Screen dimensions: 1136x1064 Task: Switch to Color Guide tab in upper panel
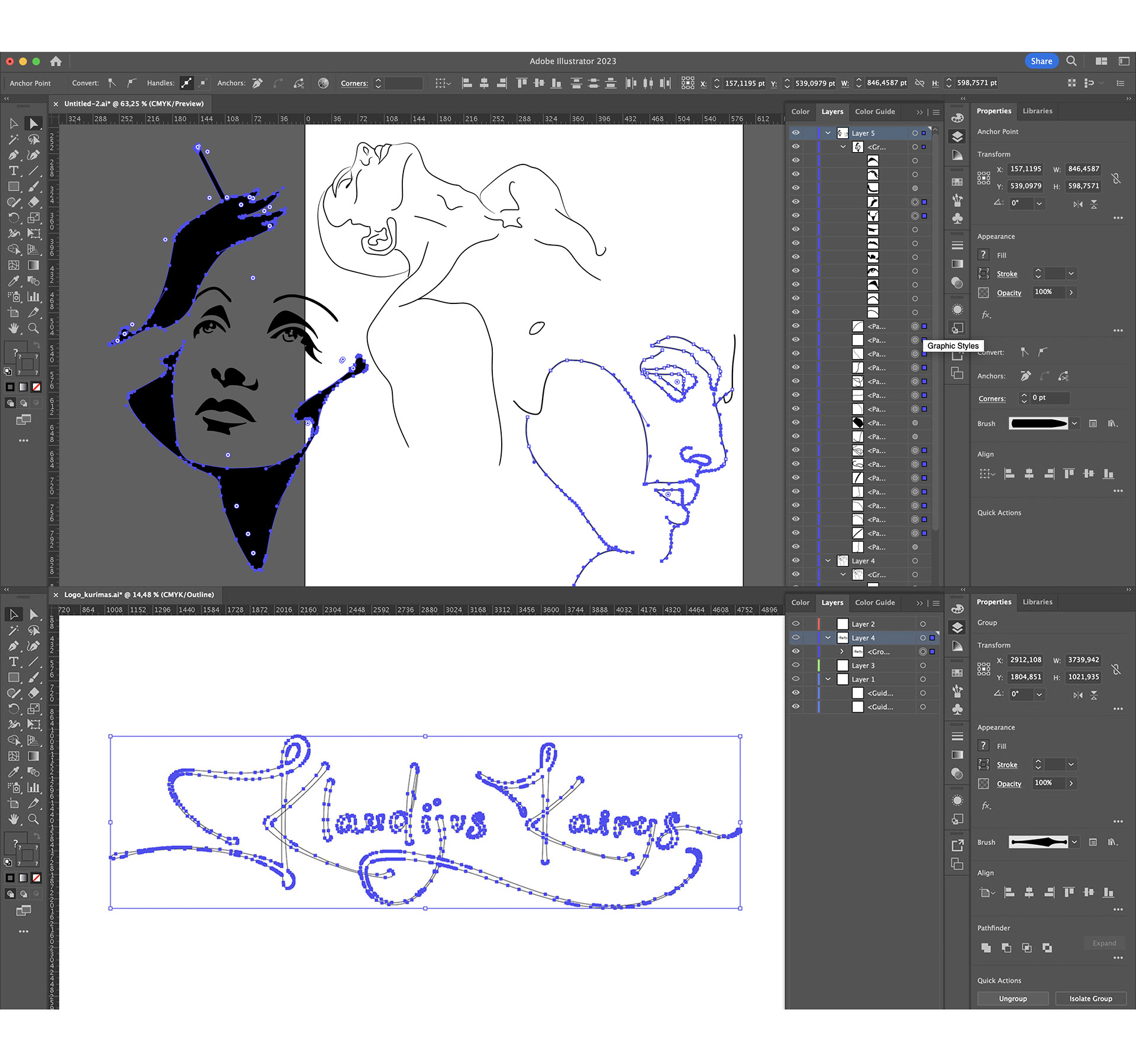pyautogui.click(x=874, y=112)
